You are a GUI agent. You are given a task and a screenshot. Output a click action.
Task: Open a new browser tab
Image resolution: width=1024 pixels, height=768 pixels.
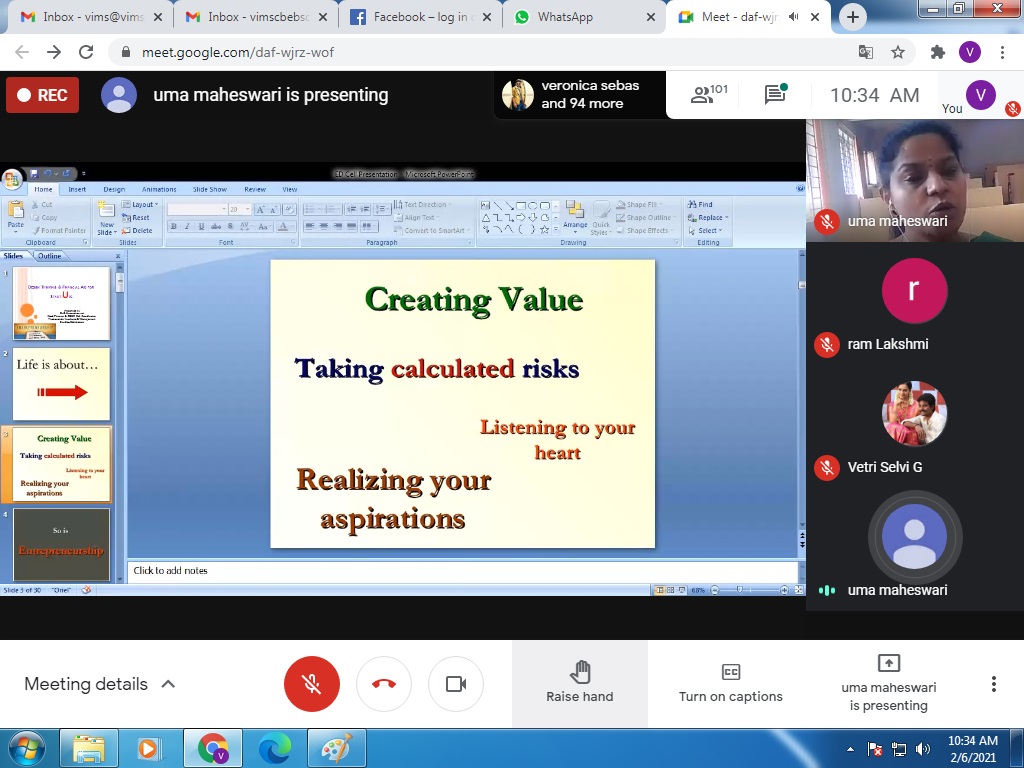852,17
